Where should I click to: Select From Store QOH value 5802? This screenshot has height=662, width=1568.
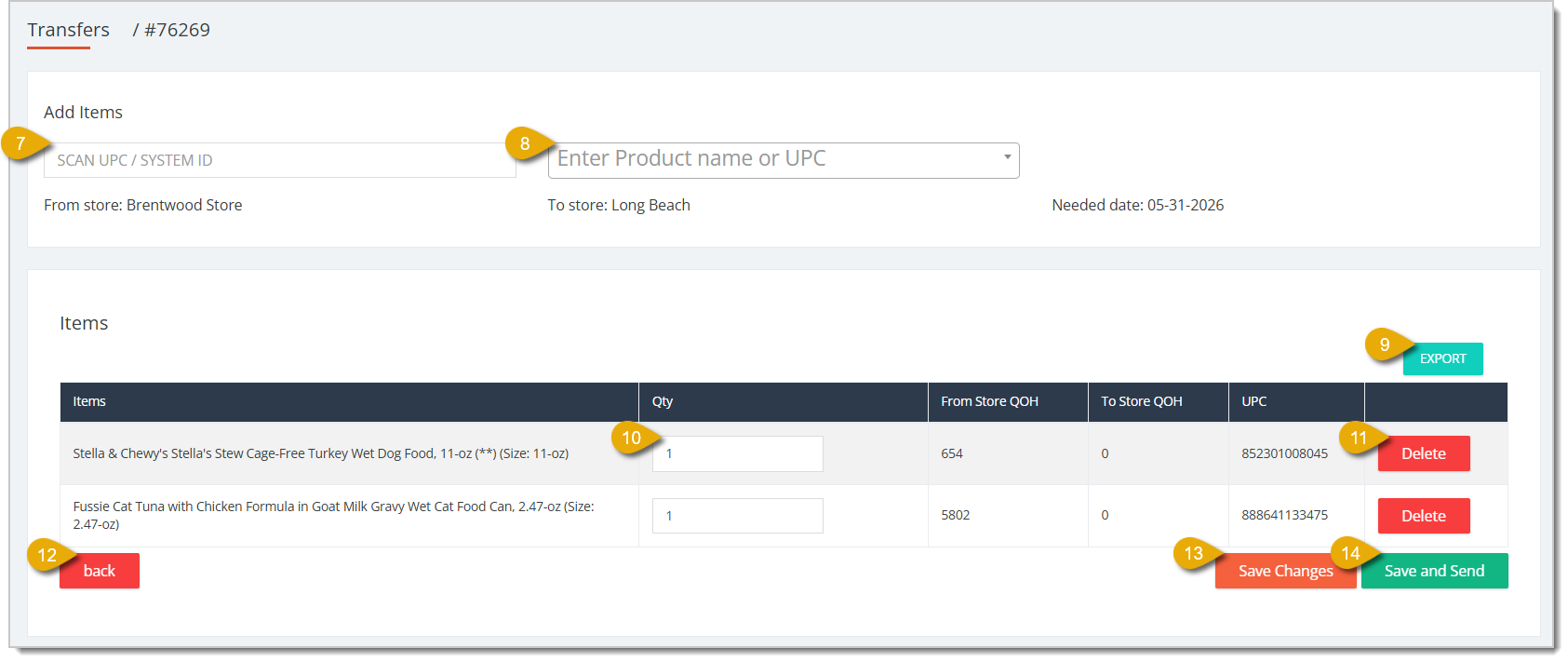956,515
